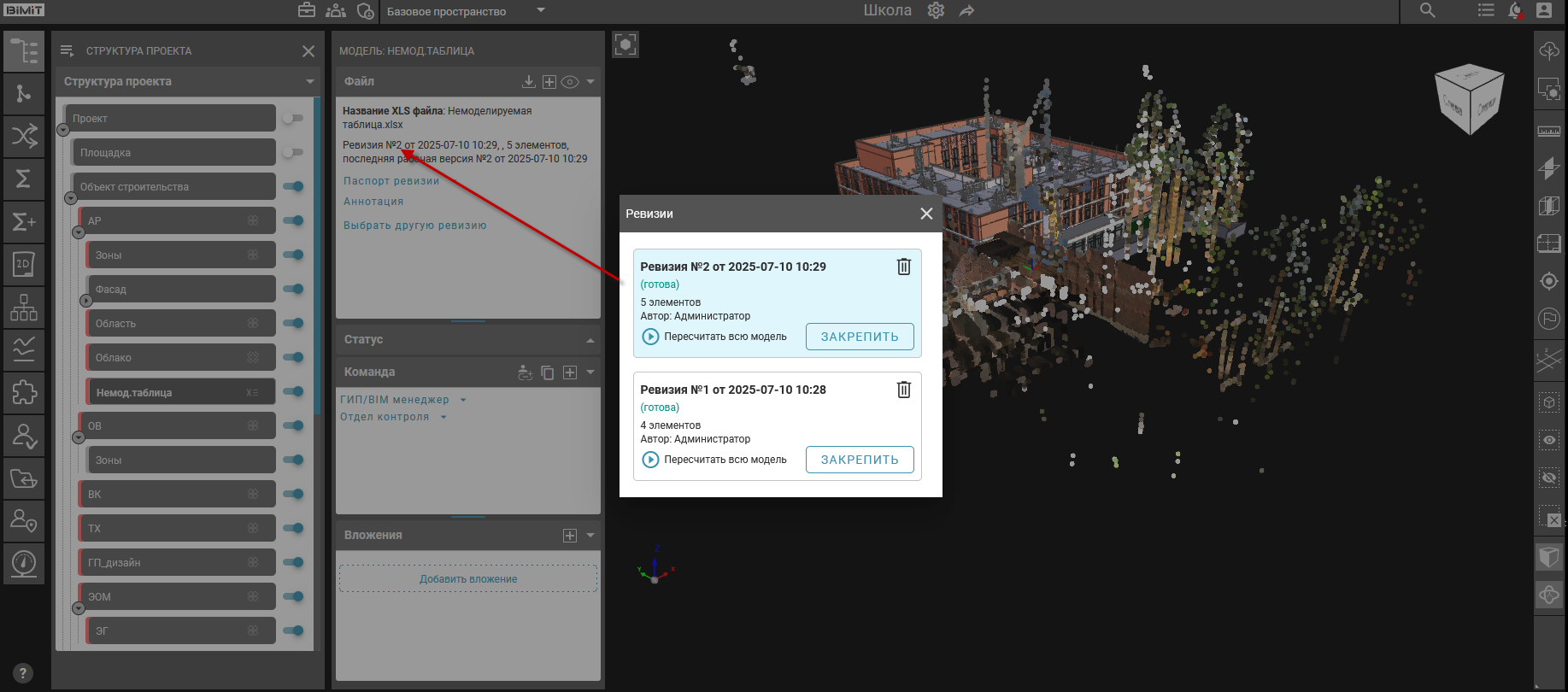The height and width of the screenshot is (692, 1568).
Task: Expand the ГИП/BIM менеджер dropdown
Action: [463, 400]
